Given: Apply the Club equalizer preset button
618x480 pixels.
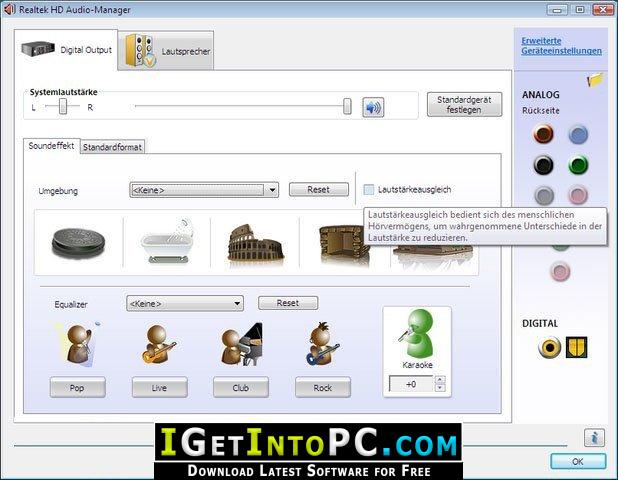Looking at the screenshot, I should coord(241,387).
